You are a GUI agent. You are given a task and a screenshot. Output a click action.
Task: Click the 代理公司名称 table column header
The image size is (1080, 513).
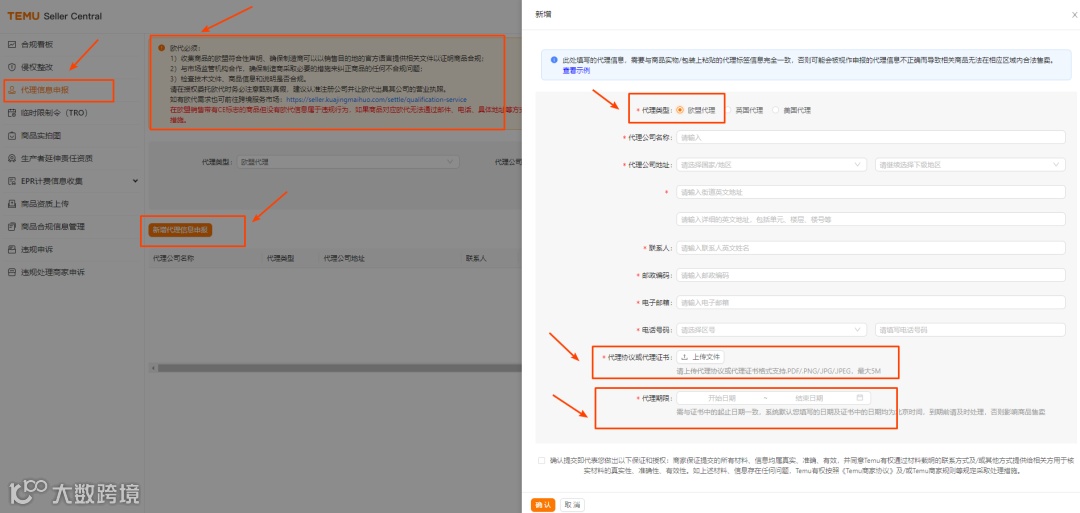(x=174, y=258)
